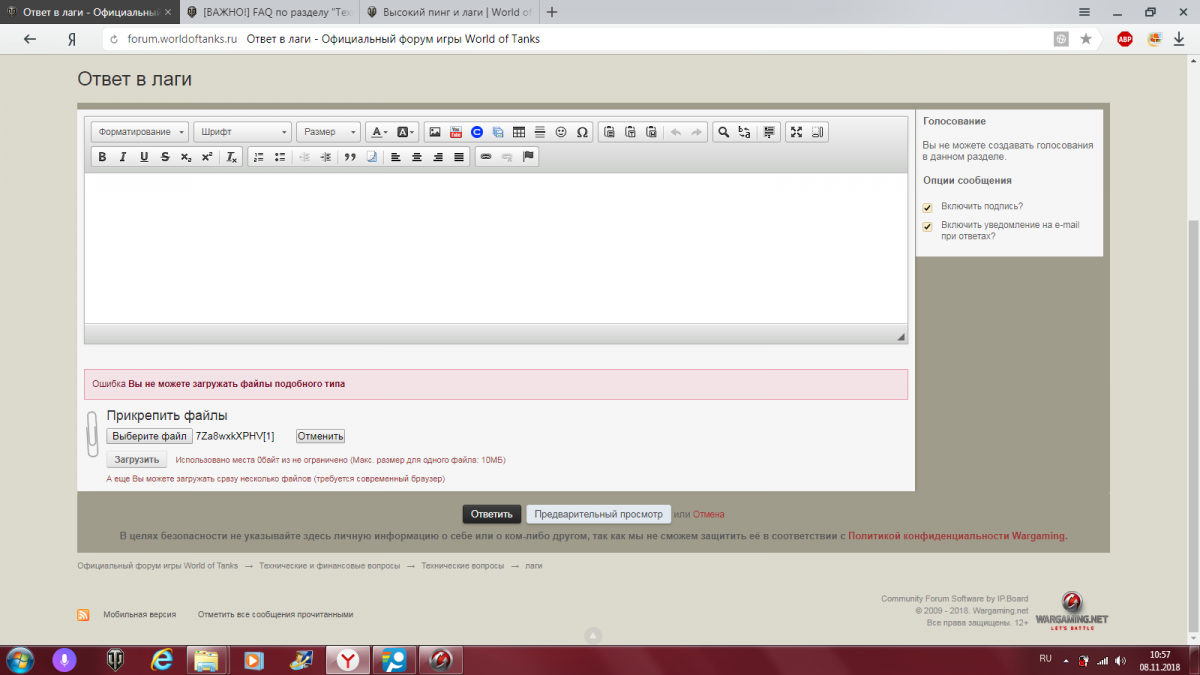
Task: Apply superscript formatting
Action: click(x=207, y=157)
